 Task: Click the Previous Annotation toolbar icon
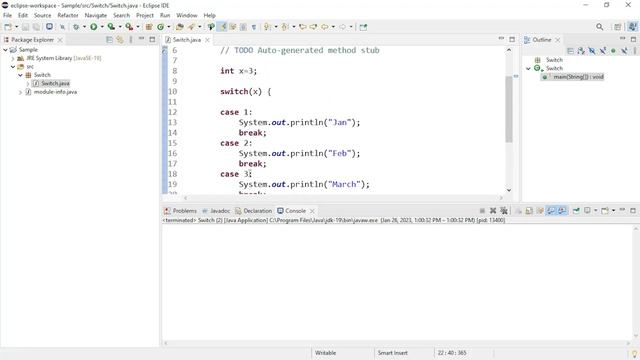pos(285,27)
